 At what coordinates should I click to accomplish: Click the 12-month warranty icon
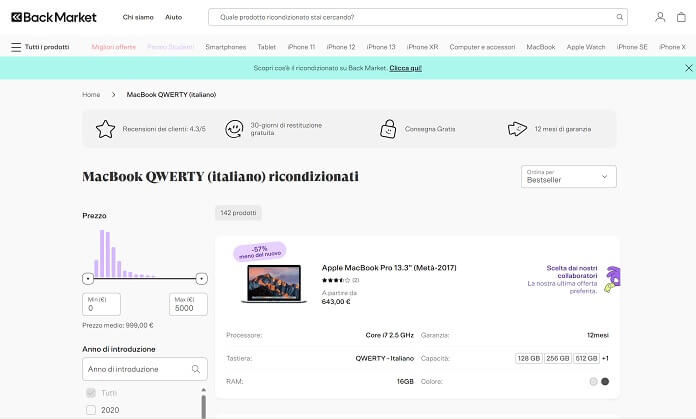[517, 129]
